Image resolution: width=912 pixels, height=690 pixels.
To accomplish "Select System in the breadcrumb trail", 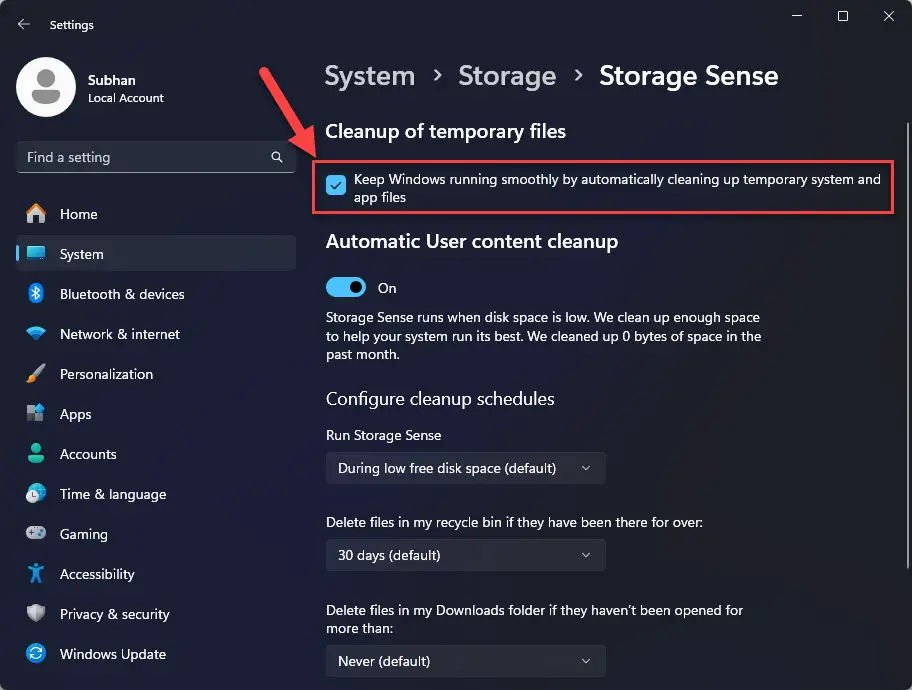I will (369, 76).
